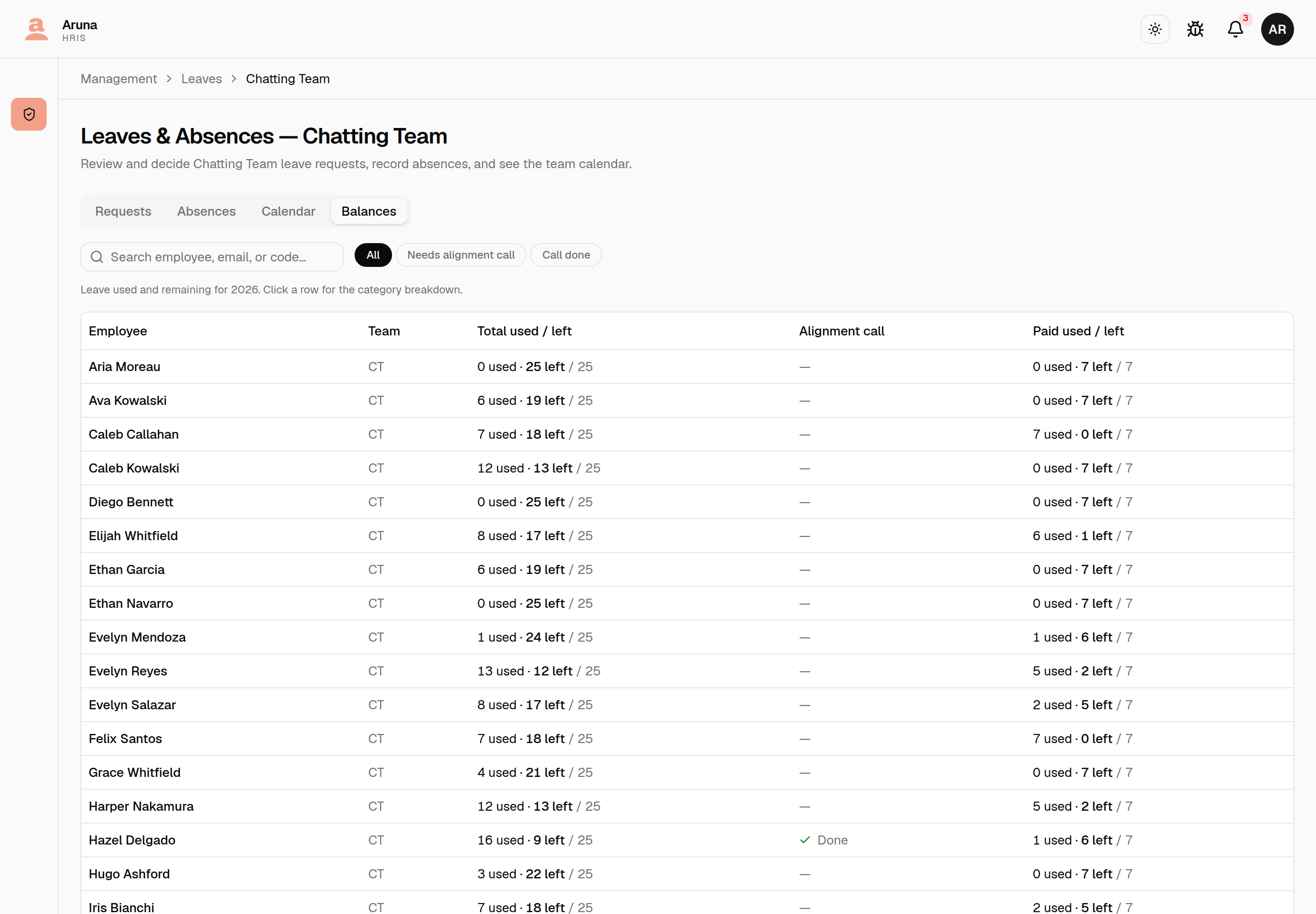This screenshot has height=914, width=1316.
Task: Open notifications bell icon
Action: coord(1235,29)
